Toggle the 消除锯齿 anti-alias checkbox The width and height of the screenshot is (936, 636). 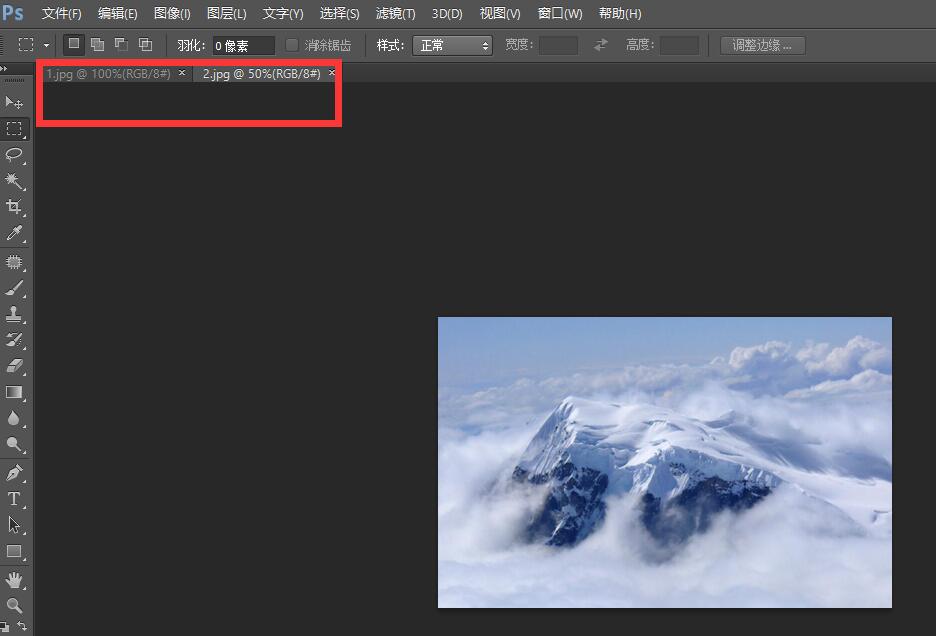coord(292,45)
